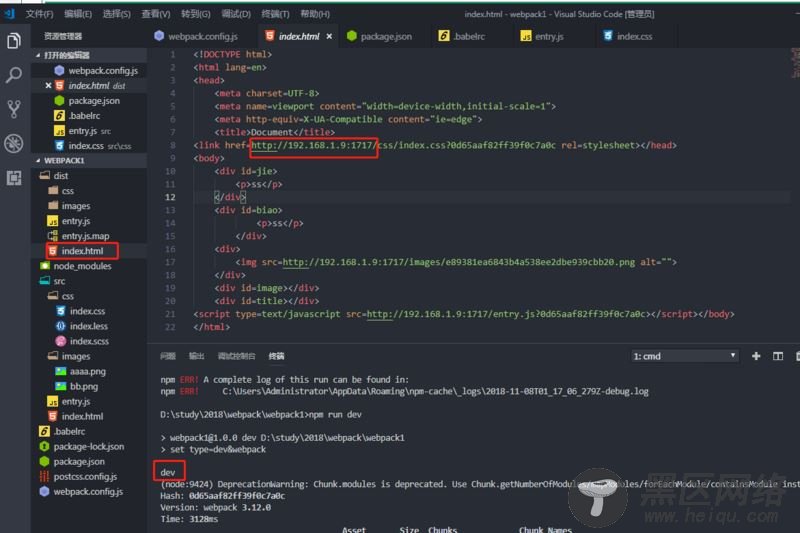Viewport: 800px width, 533px height.
Task: Collapse the 打开的编辑器 section
Action: click(66, 55)
